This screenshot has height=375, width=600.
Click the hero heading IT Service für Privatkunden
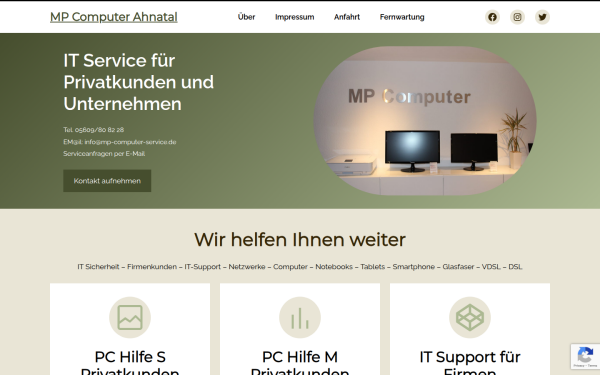click(139, 82)
